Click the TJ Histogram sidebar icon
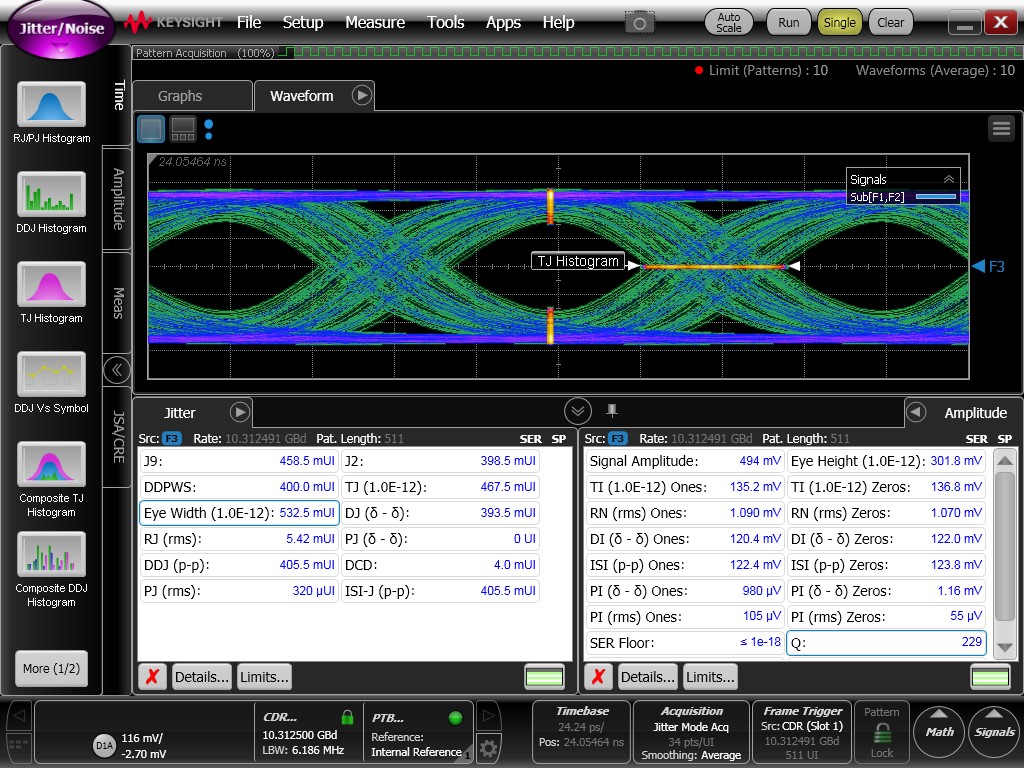The image size is (1024, 768). (x=51, y=285)
